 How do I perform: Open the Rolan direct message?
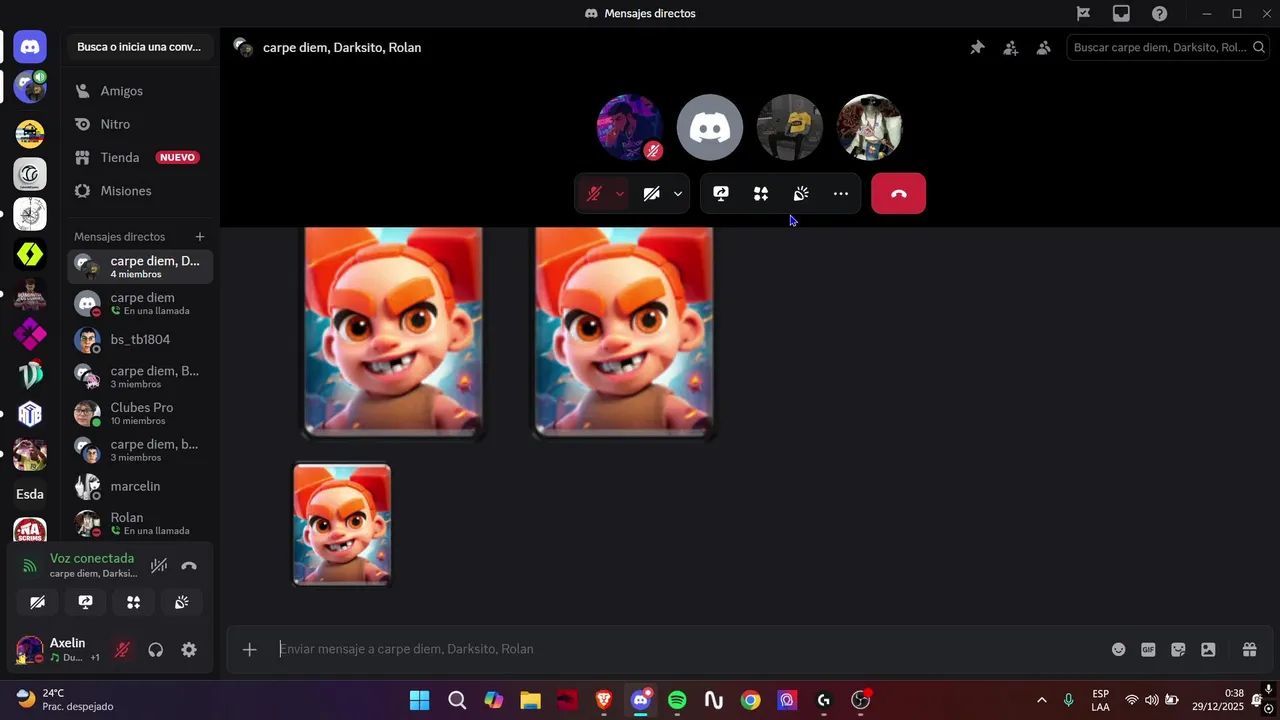[x=140, y=523]
